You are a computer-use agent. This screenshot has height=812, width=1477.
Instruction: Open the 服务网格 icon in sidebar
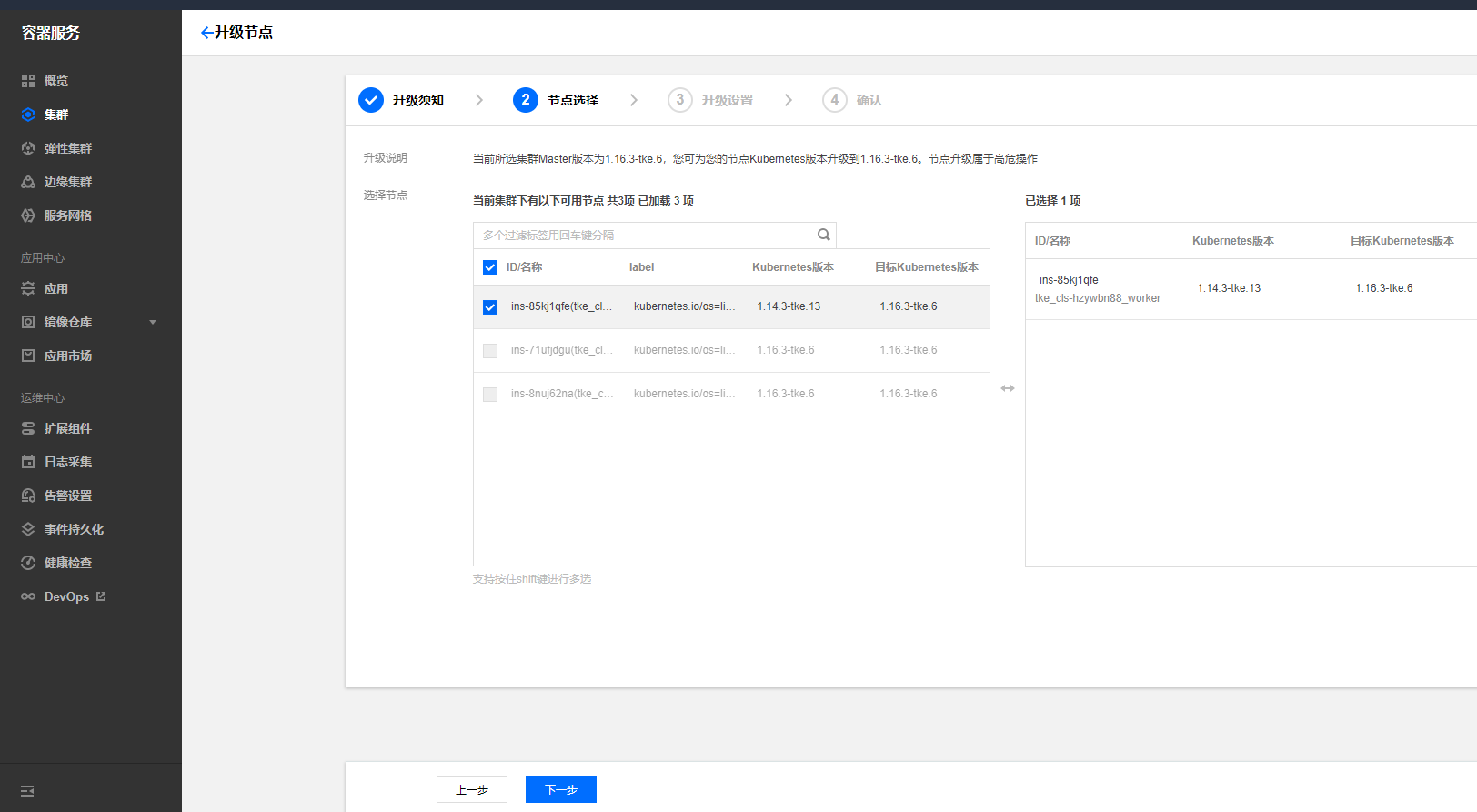click(28, 216)
